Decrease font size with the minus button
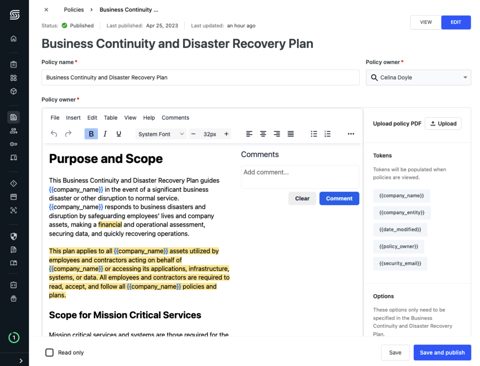Viewport: 480px width, 366px height. coord(193,134)
